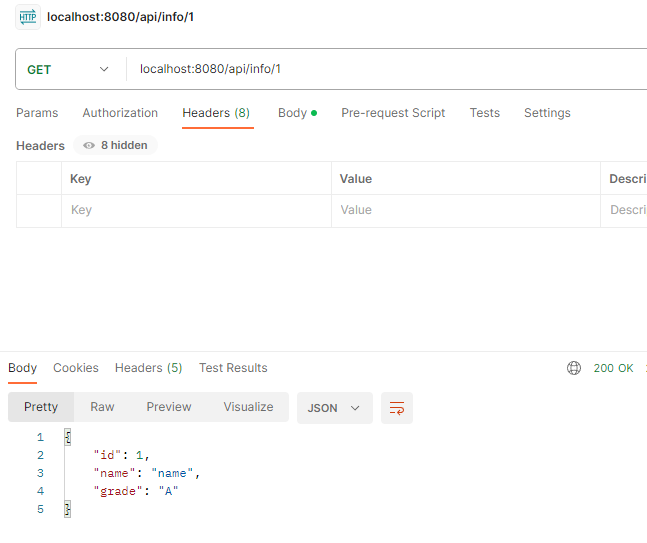Click the empty header Key field
The image size is (647, 543).
[195, 210]
